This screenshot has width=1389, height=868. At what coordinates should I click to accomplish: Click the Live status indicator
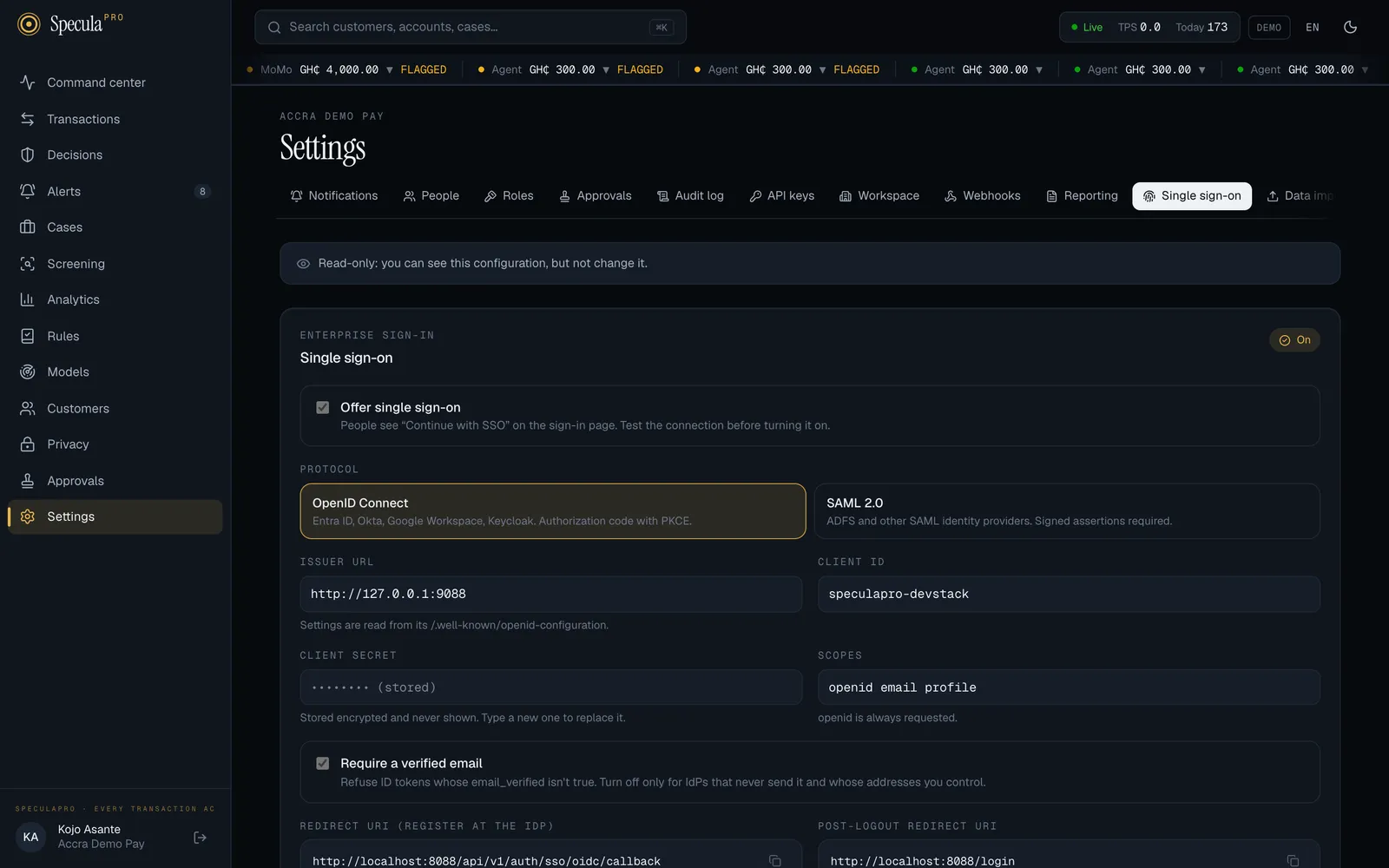point(1087,27)
